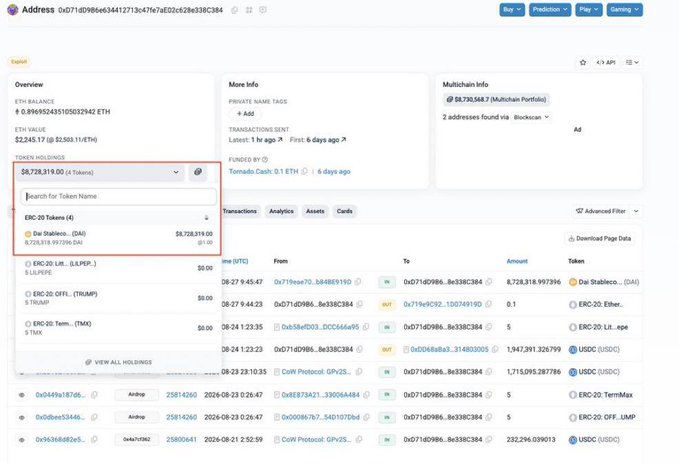Click contract icon beside 0xDD68aBa3 address
The image size is (679, 463).
pos(406,350)
